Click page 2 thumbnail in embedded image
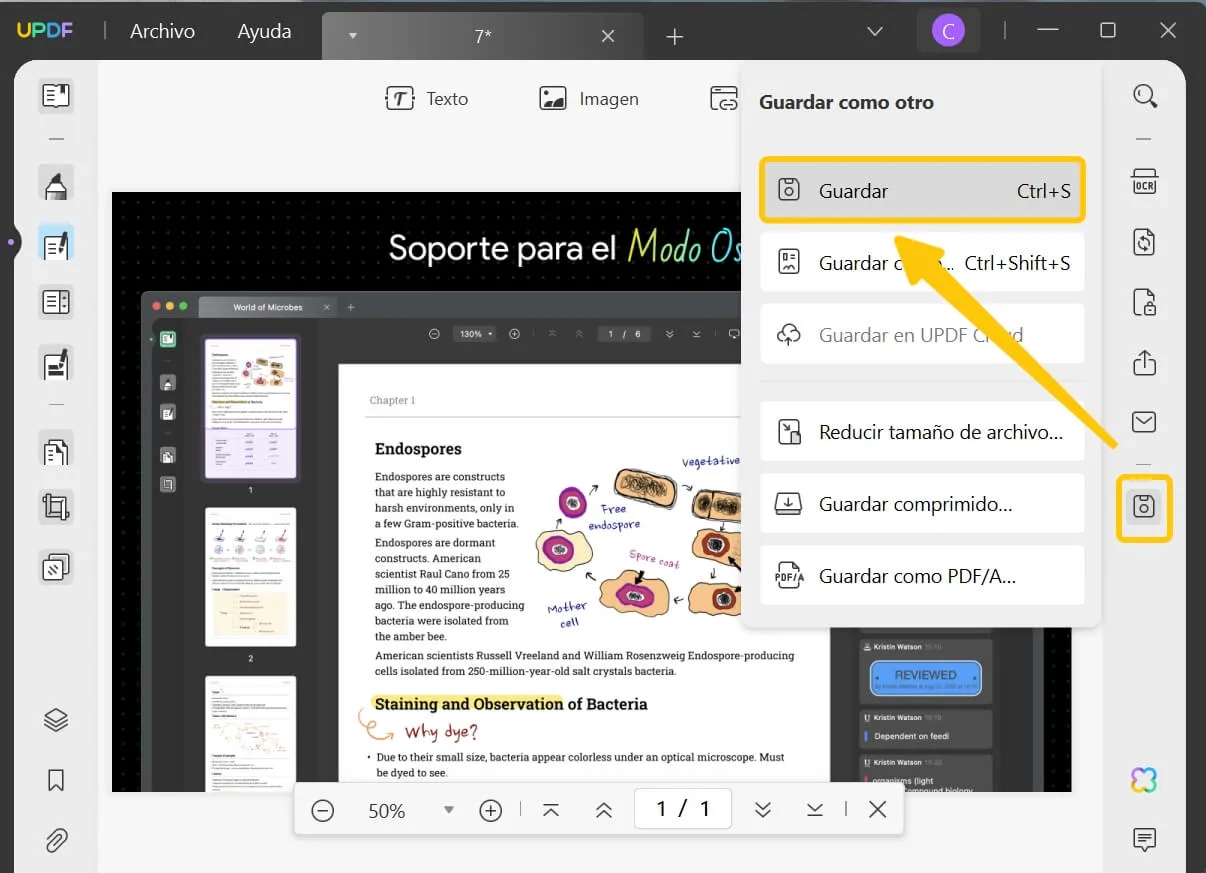The width and height of the screenshot is (1206, 873). (251, 577)
